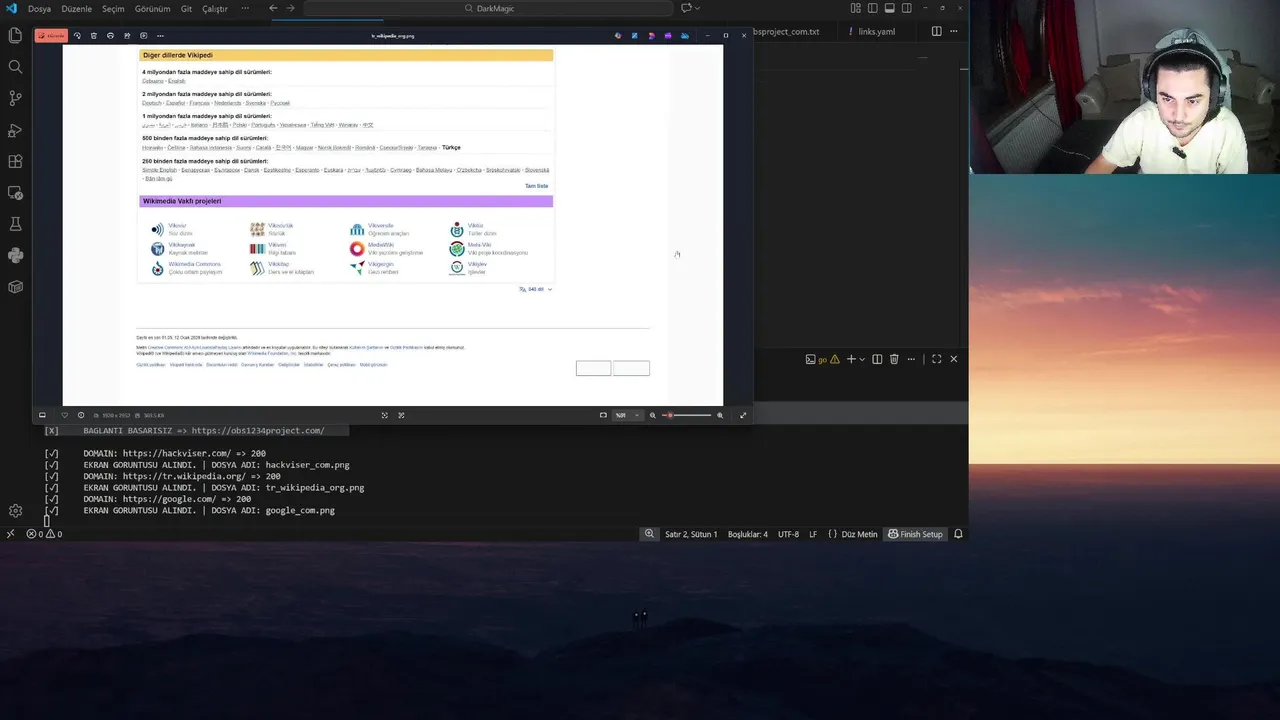Click the zoom slider in Photos viewer
The width and height of the screenshot is (1280, 720).
click(x=687, y=415)
